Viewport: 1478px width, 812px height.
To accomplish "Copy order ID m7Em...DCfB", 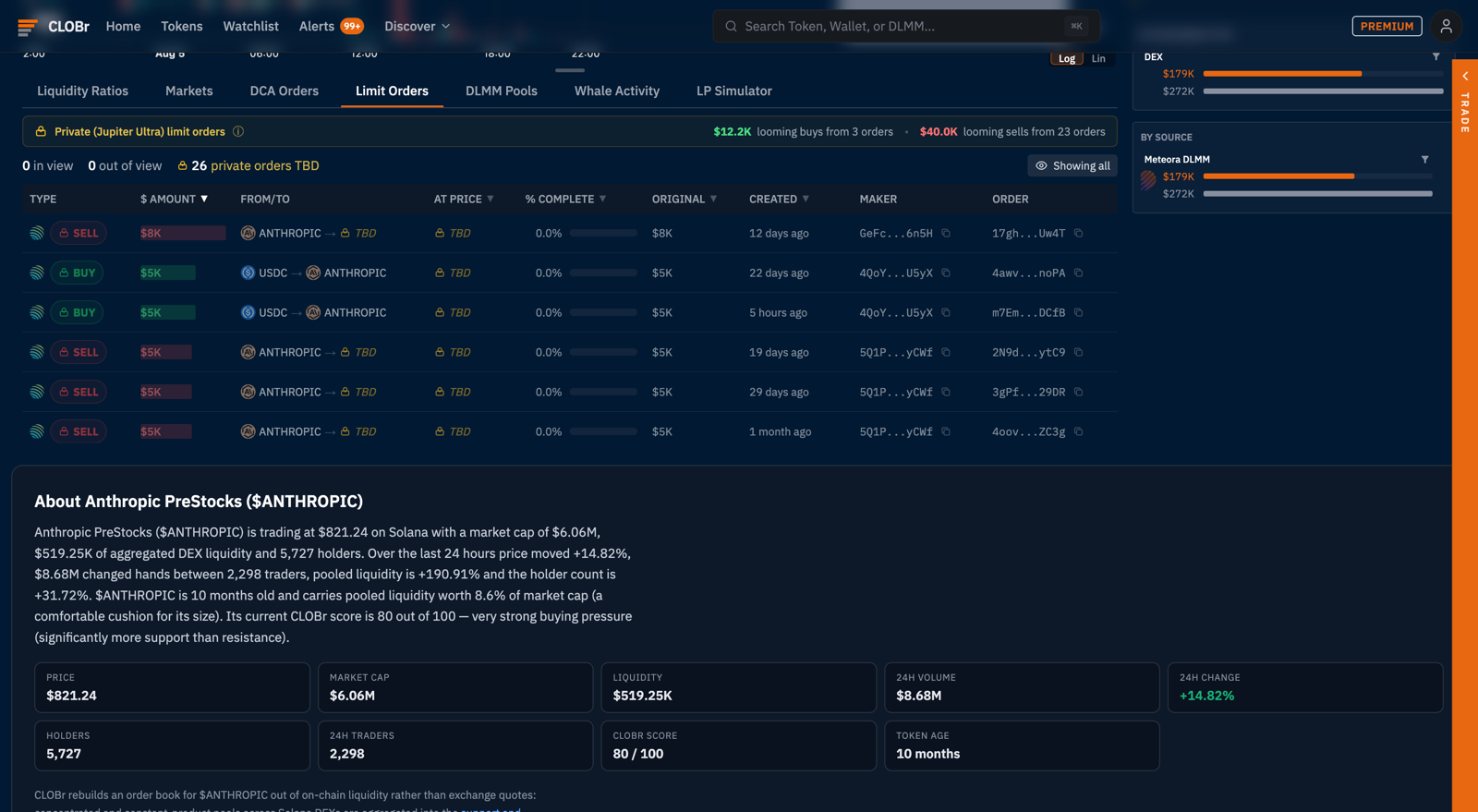I will click(x=1078, y=312).
